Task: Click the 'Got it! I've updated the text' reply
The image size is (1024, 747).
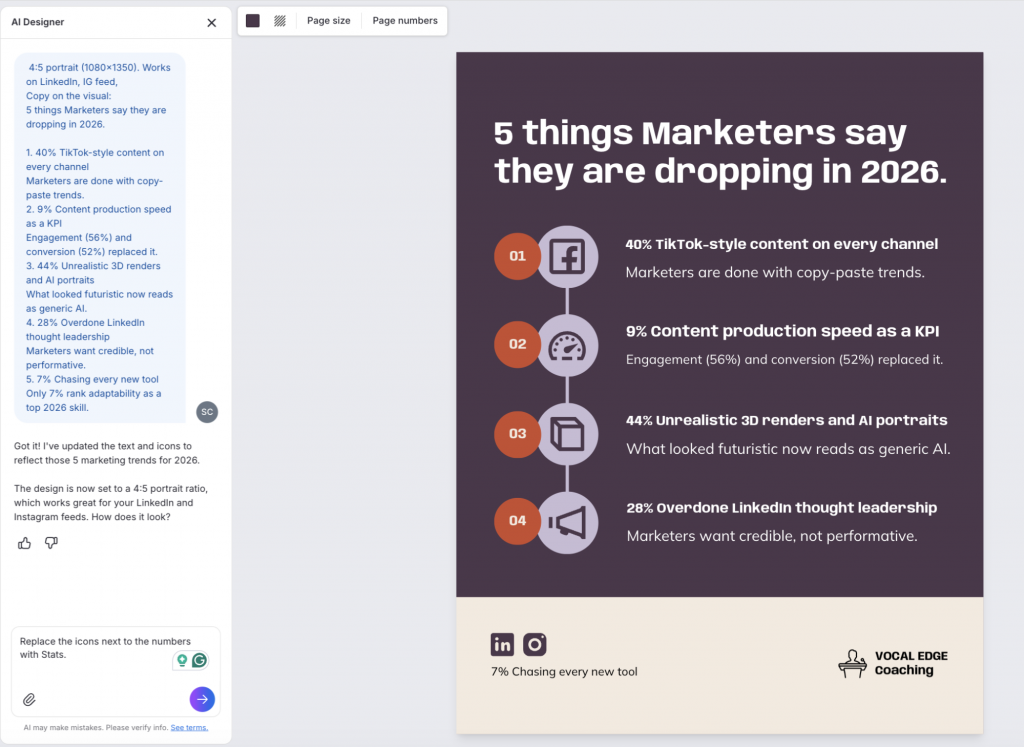Action: pos(107,453)
